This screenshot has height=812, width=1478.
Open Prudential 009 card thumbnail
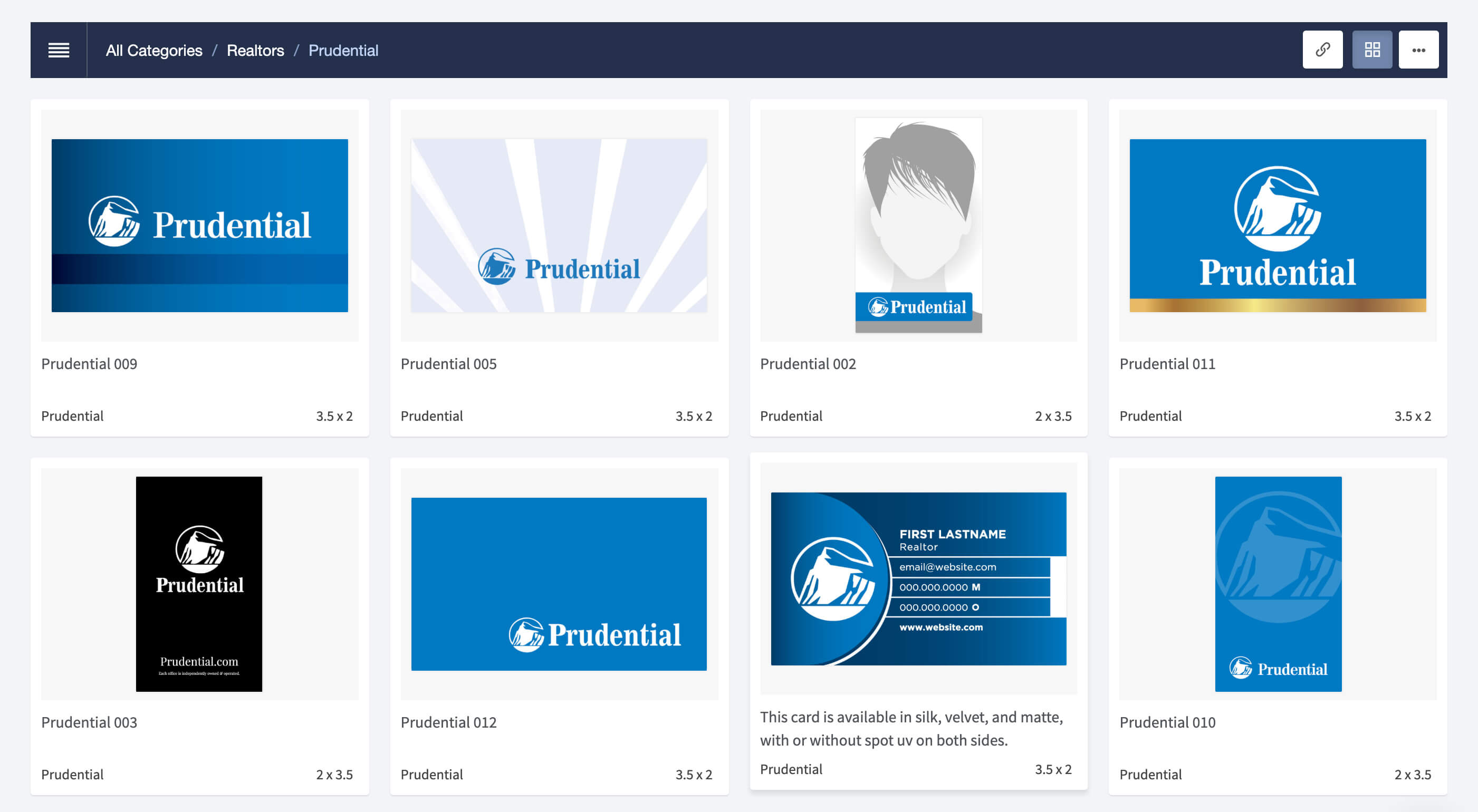tap(200, 225)
